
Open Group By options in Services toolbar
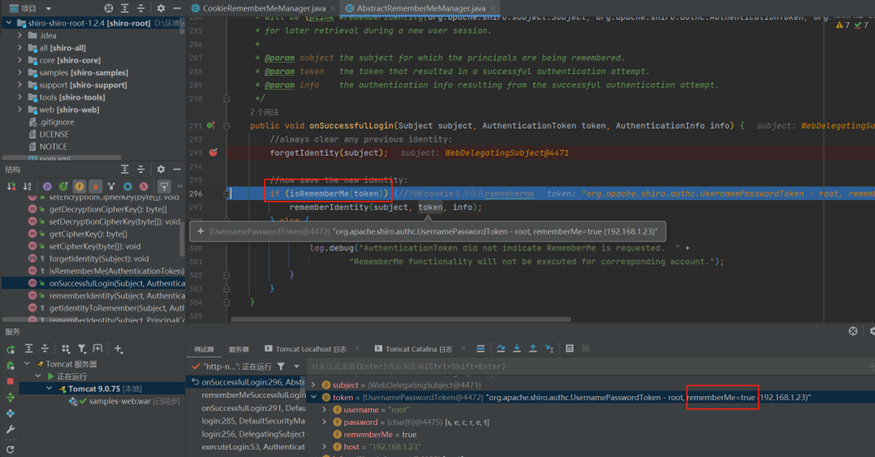pyautogui.click(x=66, y=349)
